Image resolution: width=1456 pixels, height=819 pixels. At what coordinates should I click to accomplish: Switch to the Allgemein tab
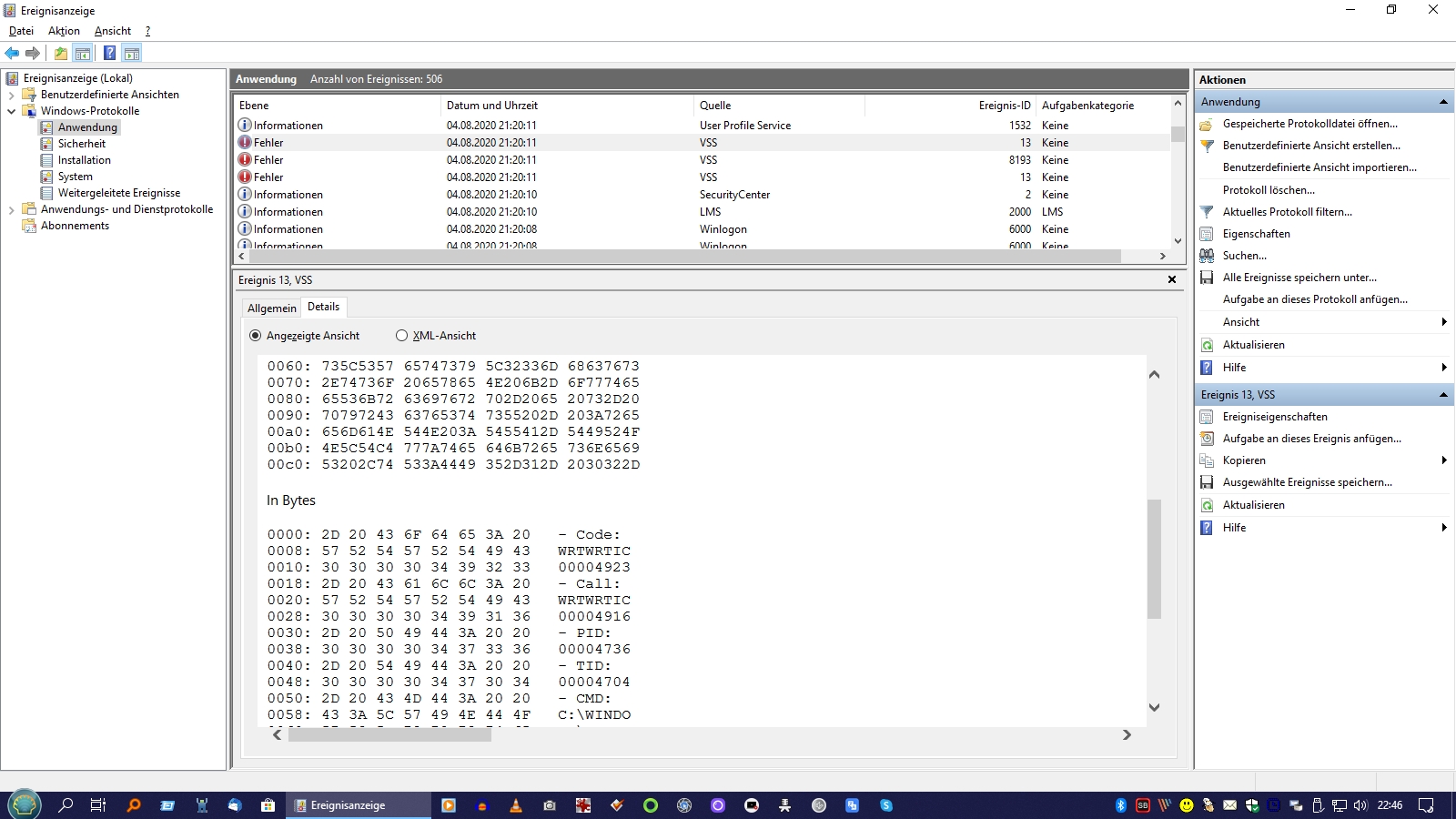272,308
